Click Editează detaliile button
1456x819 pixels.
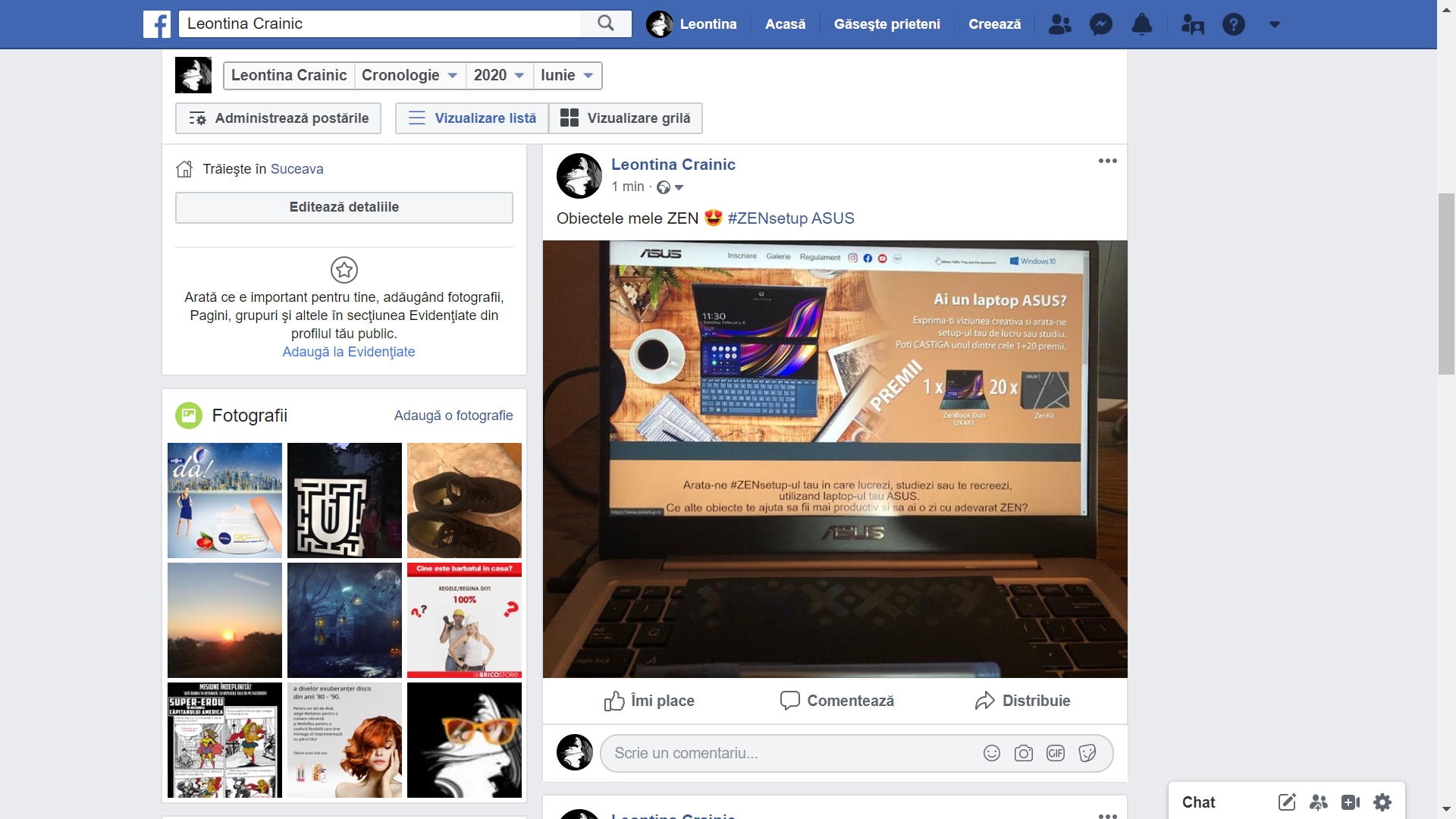pyautogui.click(x=344, y=207)
